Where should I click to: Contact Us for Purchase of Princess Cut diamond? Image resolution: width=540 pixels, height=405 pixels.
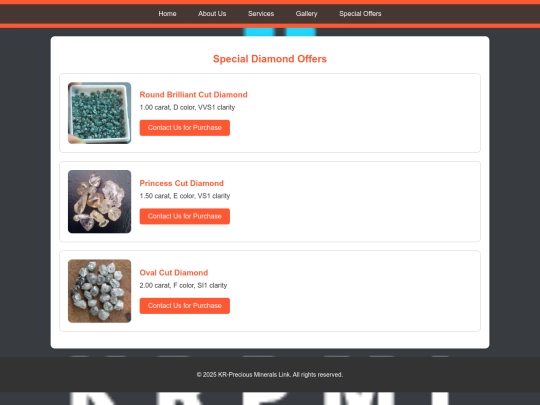185,216
